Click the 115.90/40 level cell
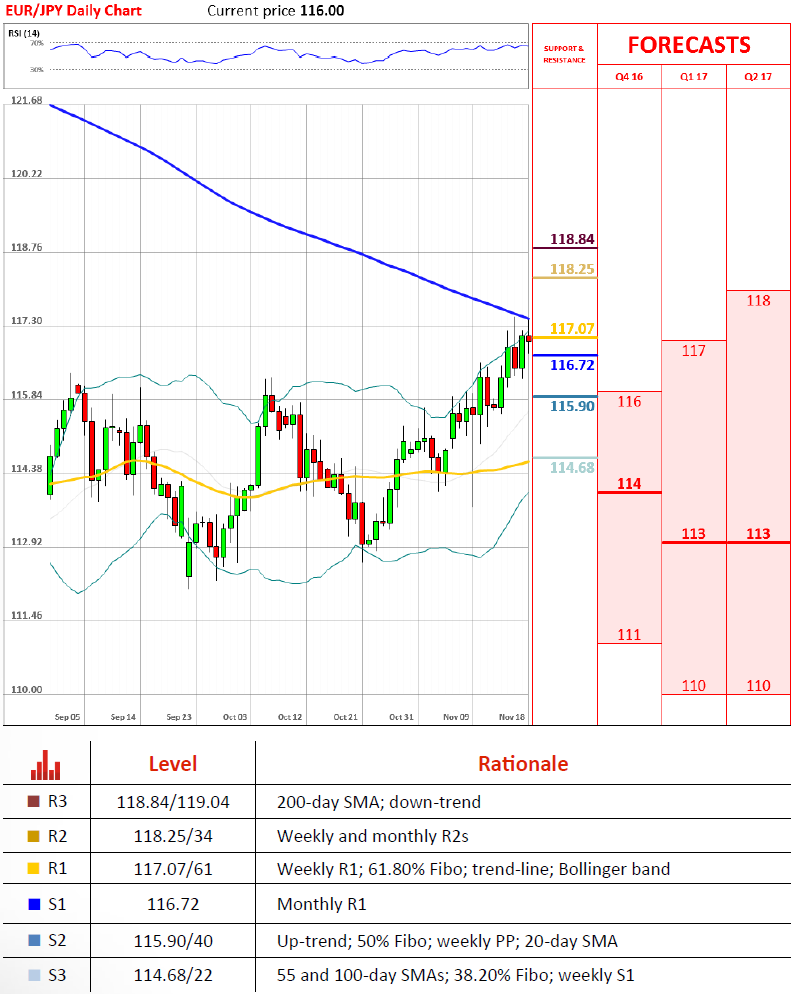Screen dimensions: 799x994 tap(172, 941)
